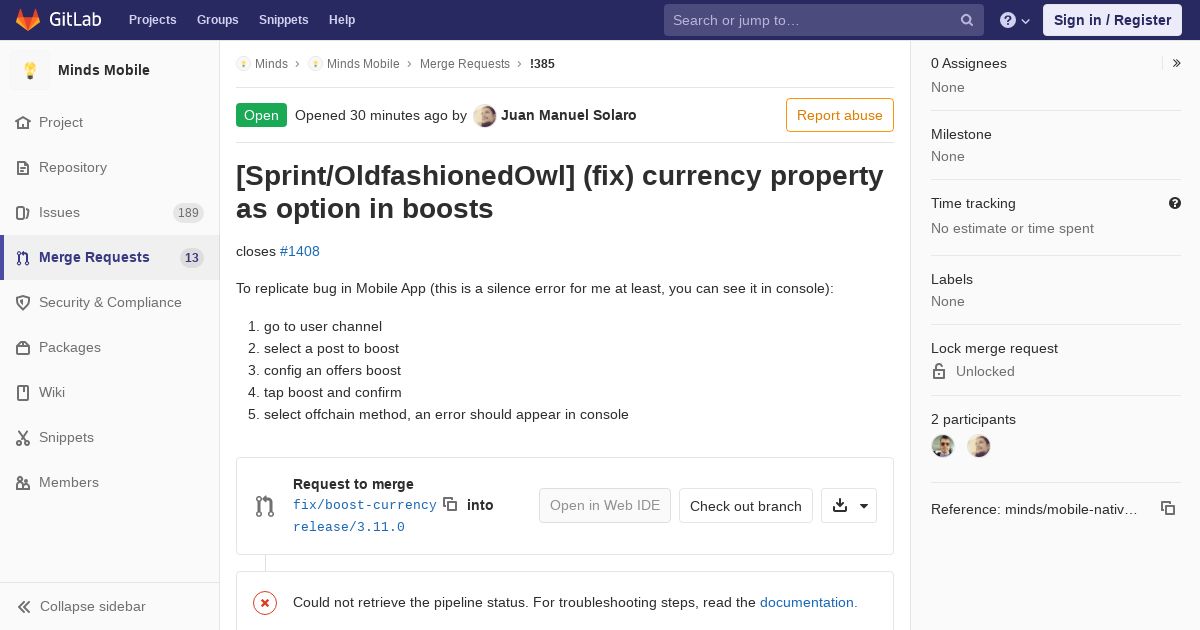
Task: Click the first participant avatar
Action: click(x=943, y=446)
